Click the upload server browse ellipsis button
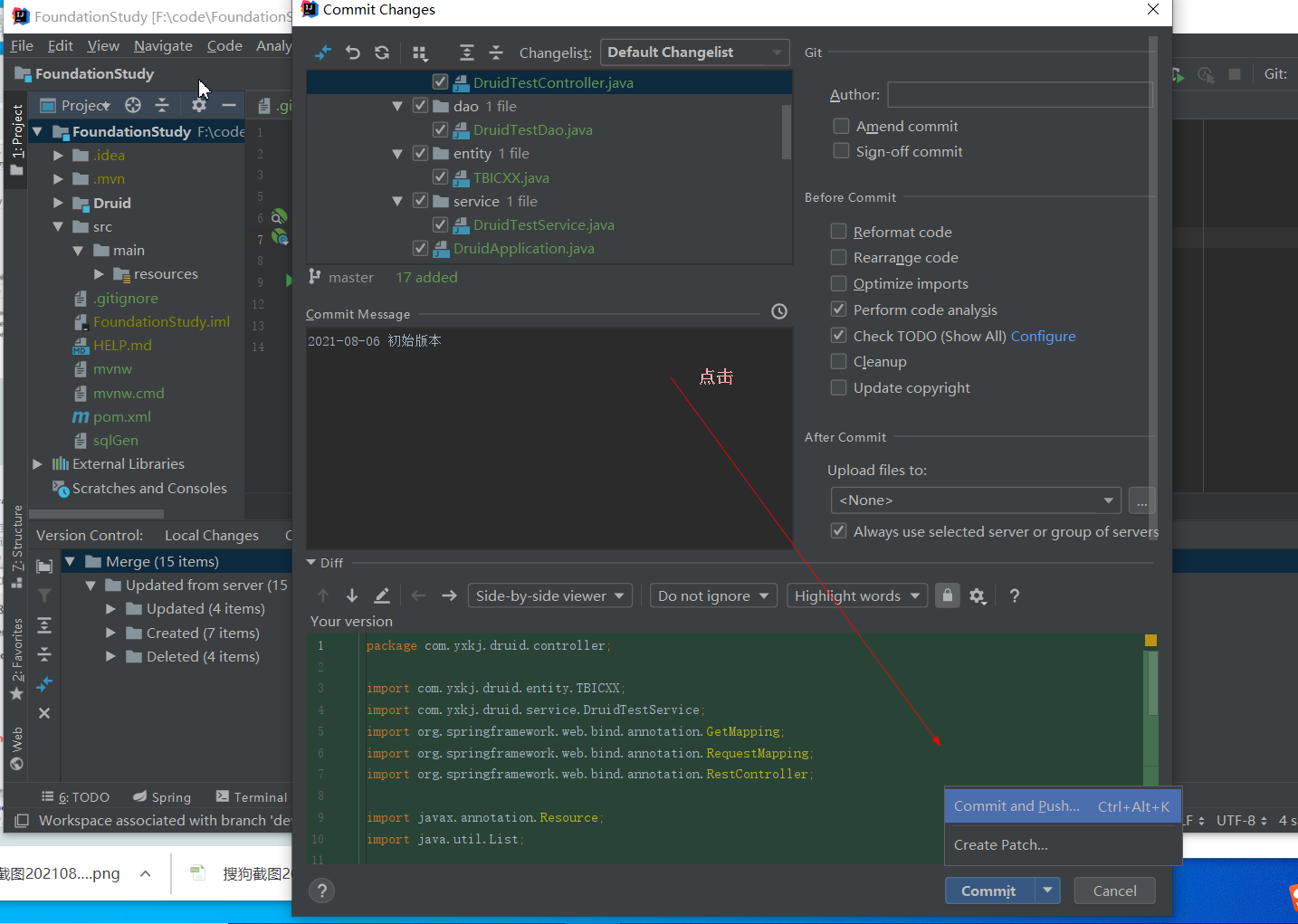This screenshot has height=924, width=1298. (x=1141, y=500)
